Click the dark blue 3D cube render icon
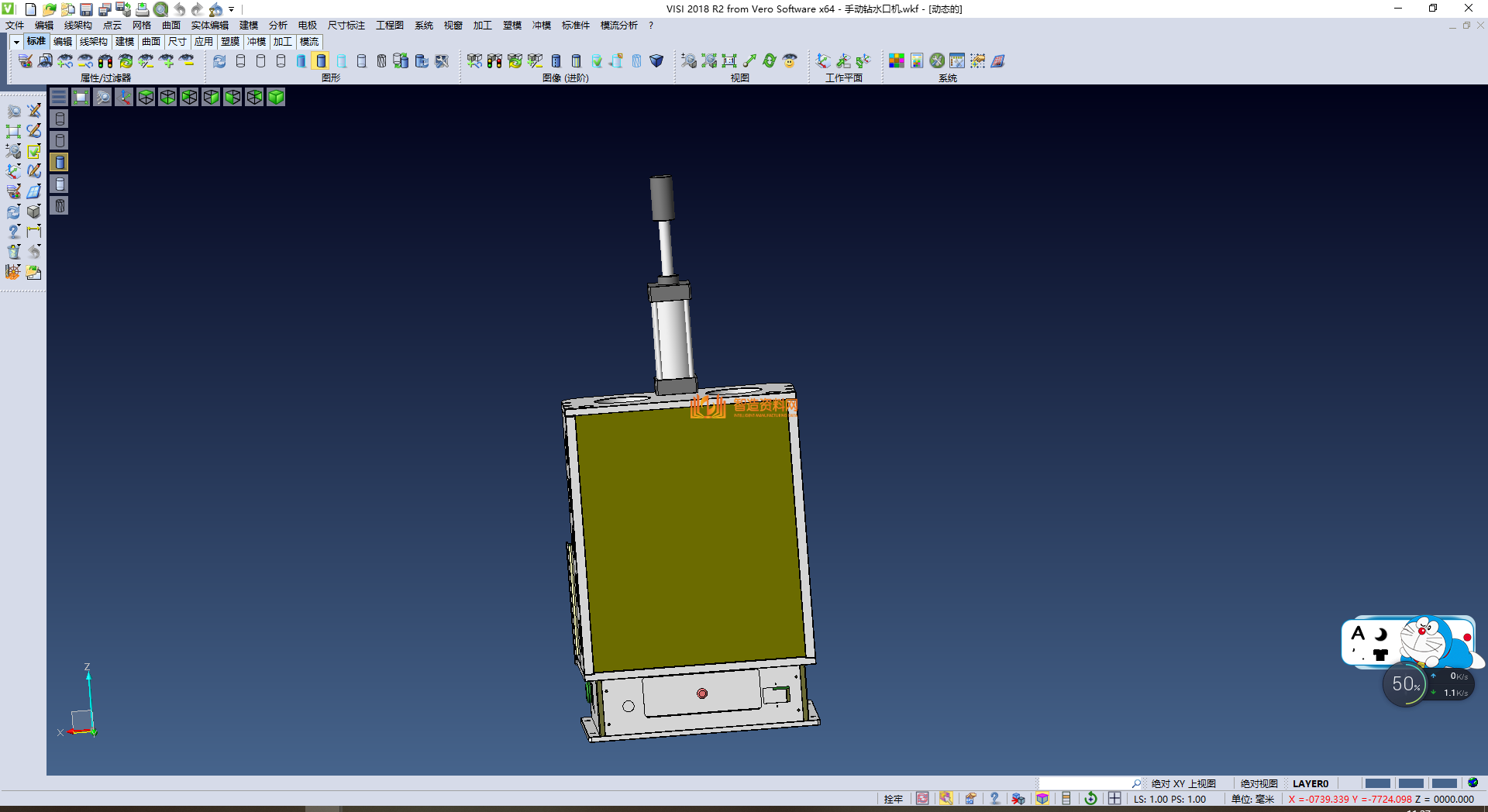 point(656,61)
